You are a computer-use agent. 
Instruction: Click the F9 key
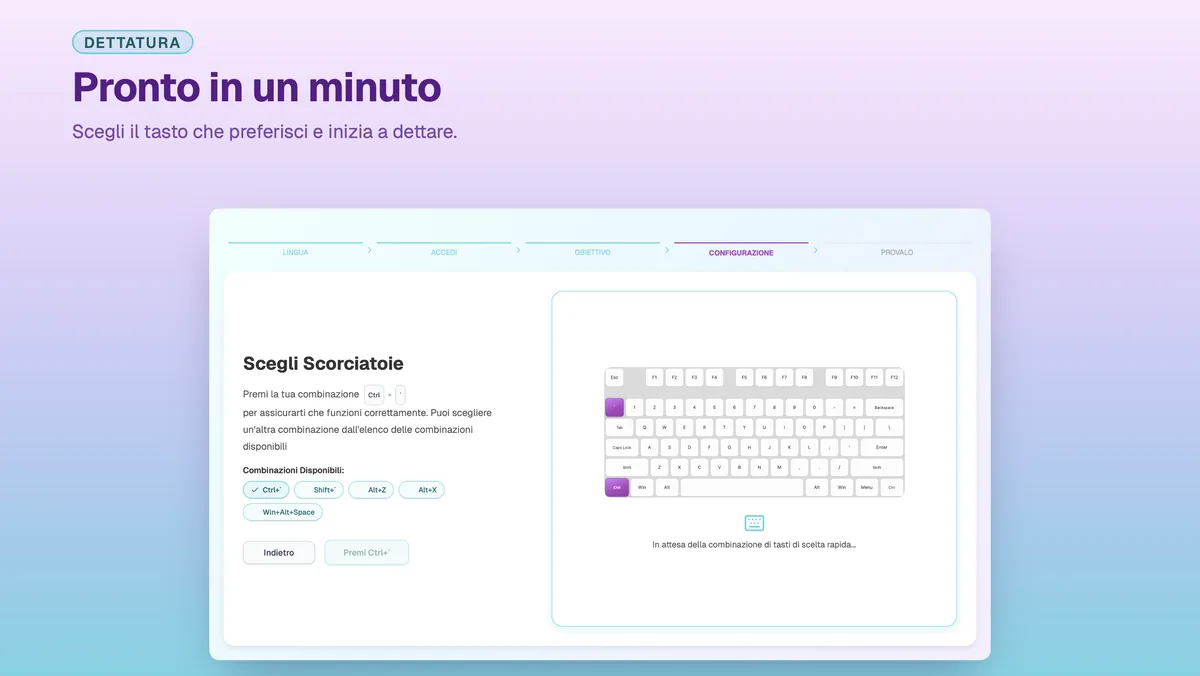coord(834,377)
